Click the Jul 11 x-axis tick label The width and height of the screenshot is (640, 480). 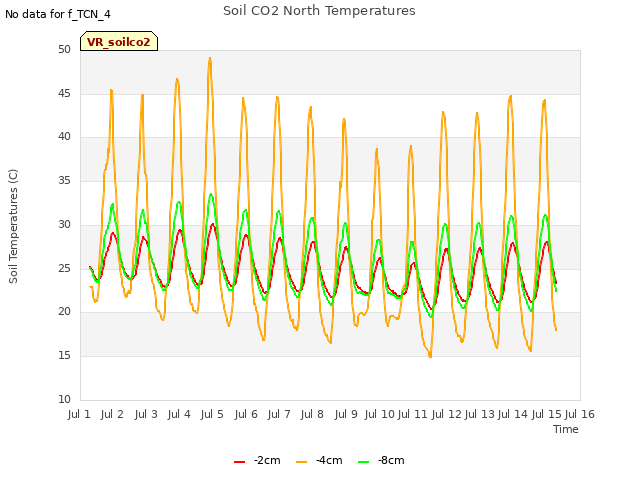coord(413,414)
